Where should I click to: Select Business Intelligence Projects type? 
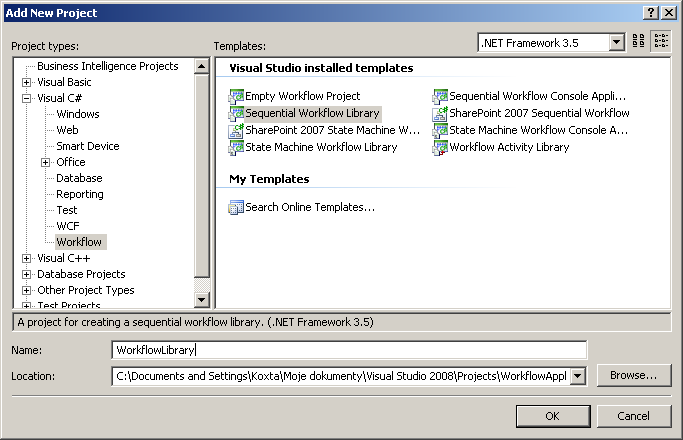pos(108,66)
